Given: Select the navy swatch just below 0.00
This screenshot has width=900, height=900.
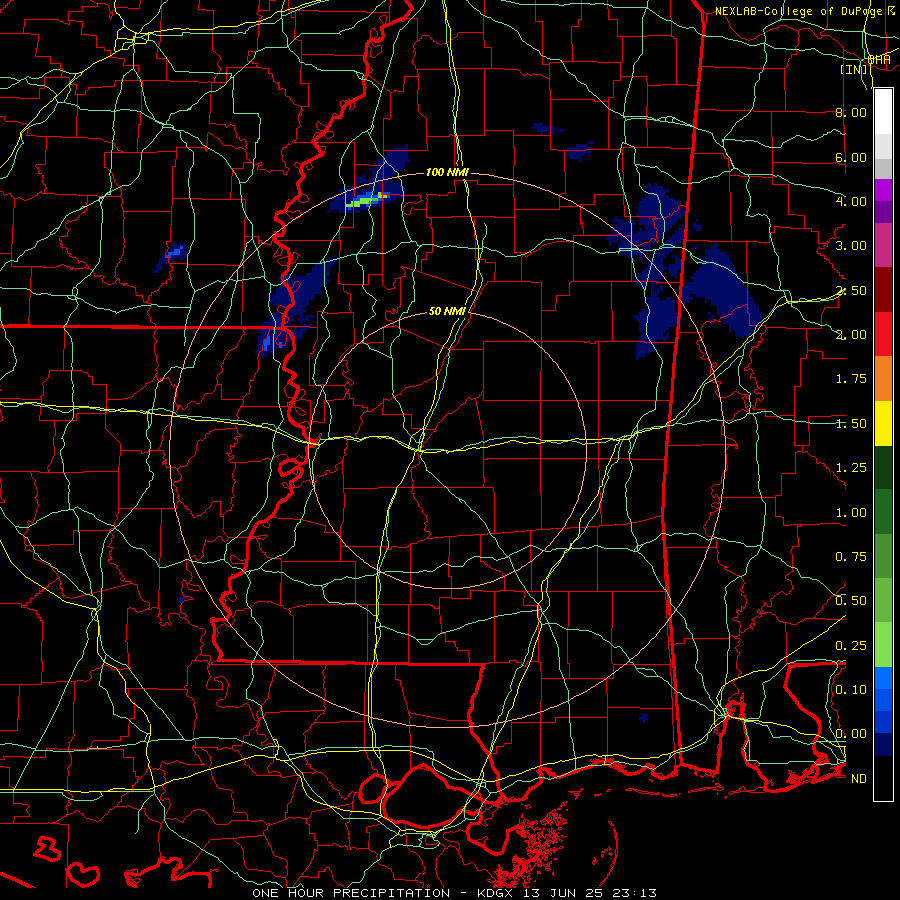Looking at the screenshot, I should click(883, 744).
